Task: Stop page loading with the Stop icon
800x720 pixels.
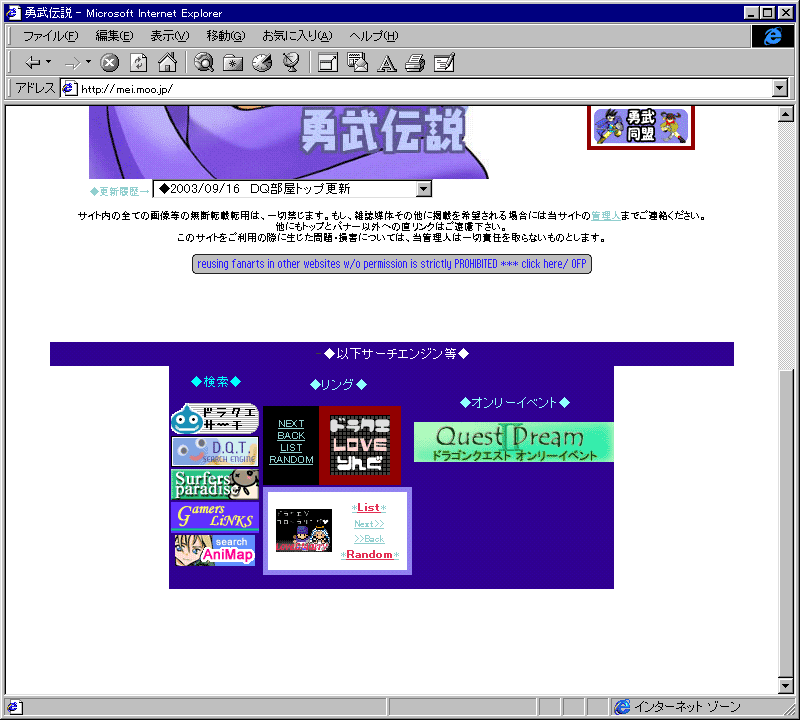Action: (x=109, y=63)
